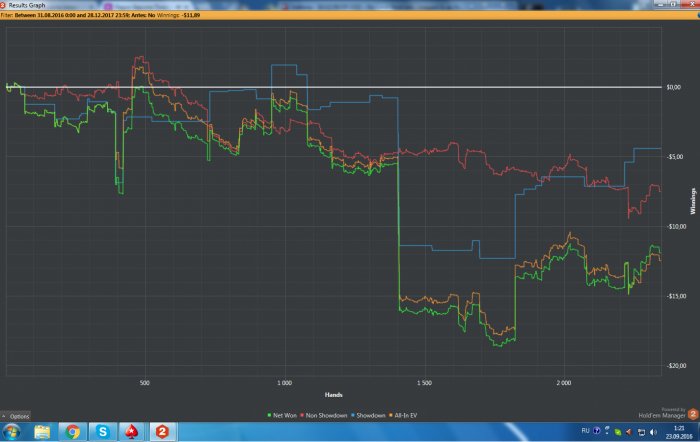The width and height of the screenshot is (700, 442).
Task: Open Google Chrome from the taskbar
Action: pos(72,432)
